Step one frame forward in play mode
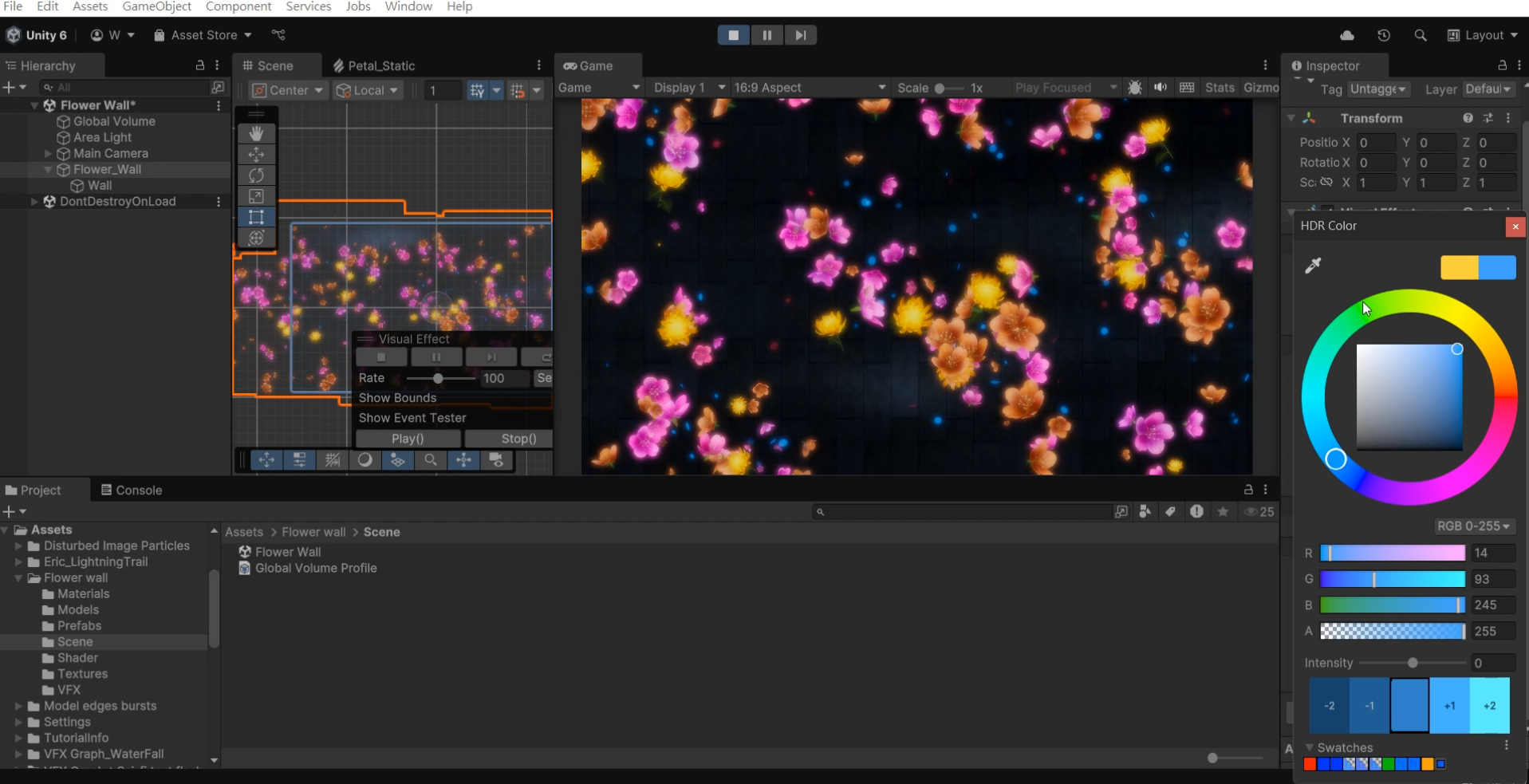This screenshot has height=784, width=1529. click(x=801, y=35)
